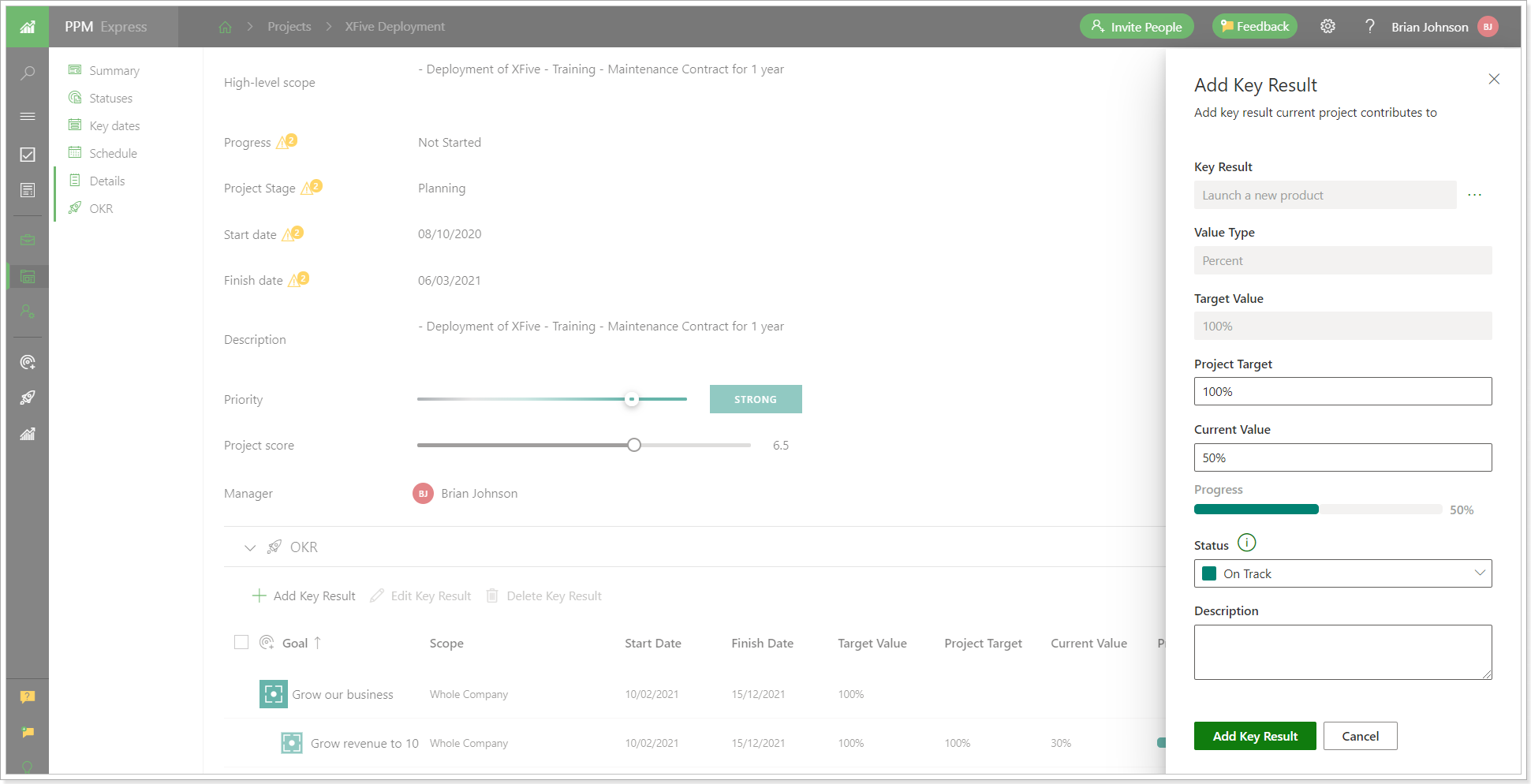1531x784 pixels.
Task: Open the Portfolios briefcase icon
Action: (x=28, y=240)
